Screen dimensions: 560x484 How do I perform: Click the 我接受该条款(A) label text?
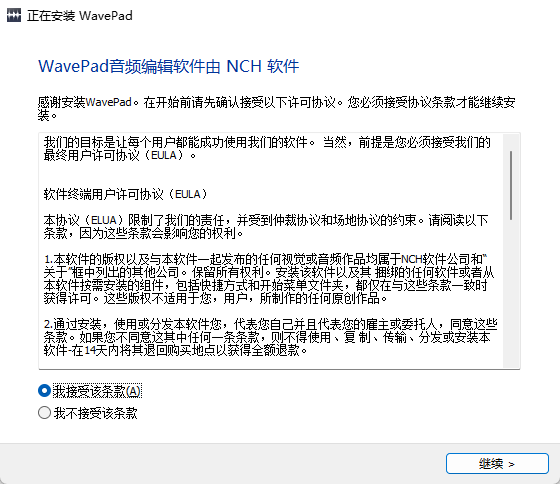97,391
